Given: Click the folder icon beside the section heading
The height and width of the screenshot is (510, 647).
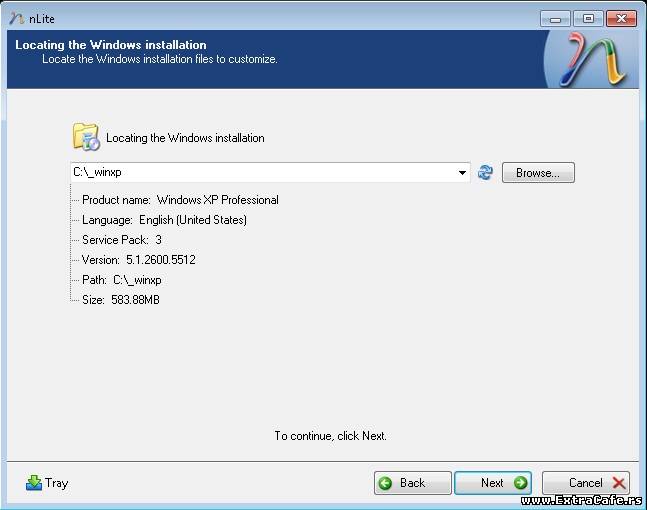Looking at the screenshot, I should (x=85, y=137).
